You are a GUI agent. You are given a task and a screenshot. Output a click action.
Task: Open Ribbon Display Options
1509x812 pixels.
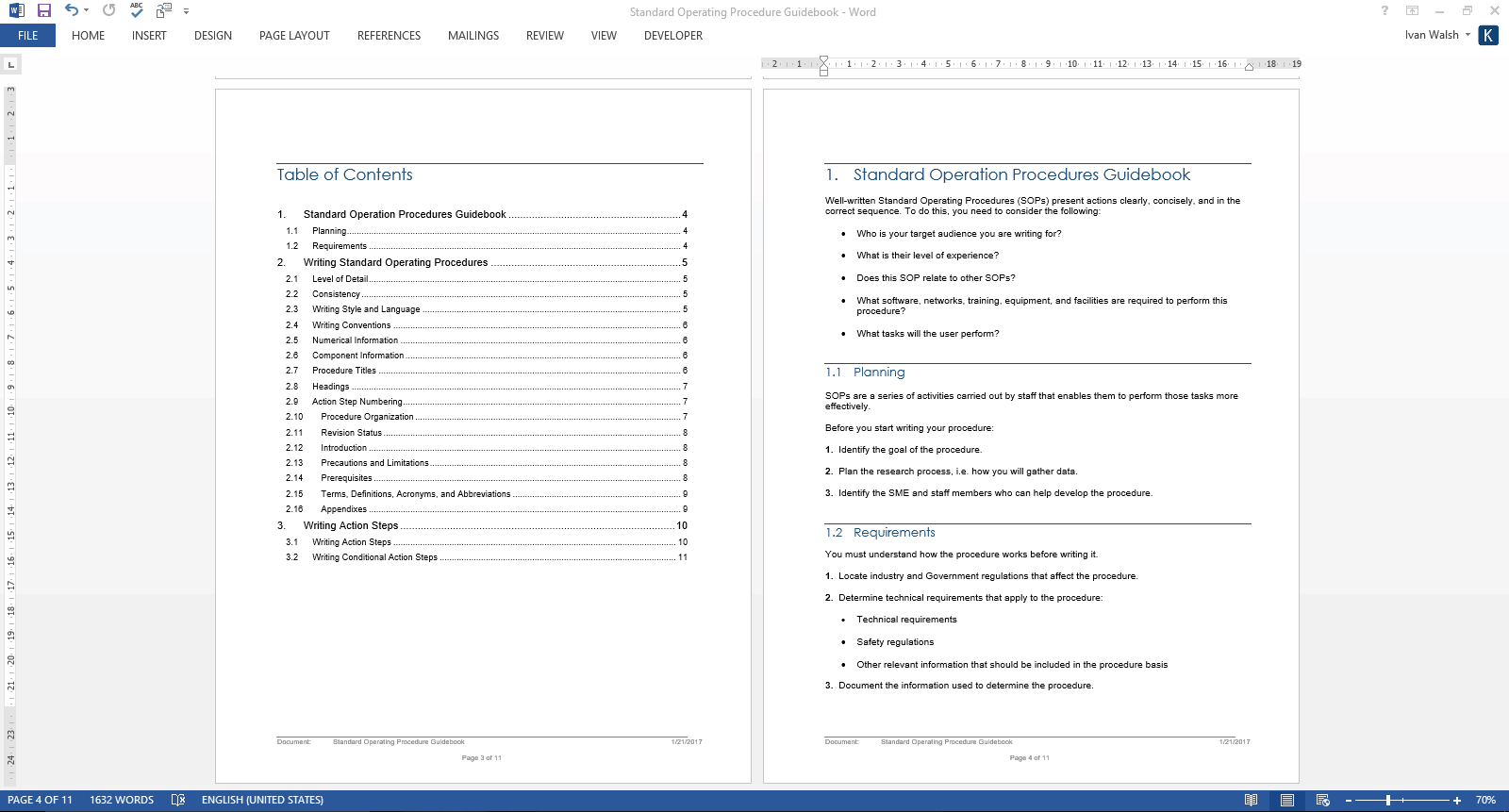click(1412, 11)
